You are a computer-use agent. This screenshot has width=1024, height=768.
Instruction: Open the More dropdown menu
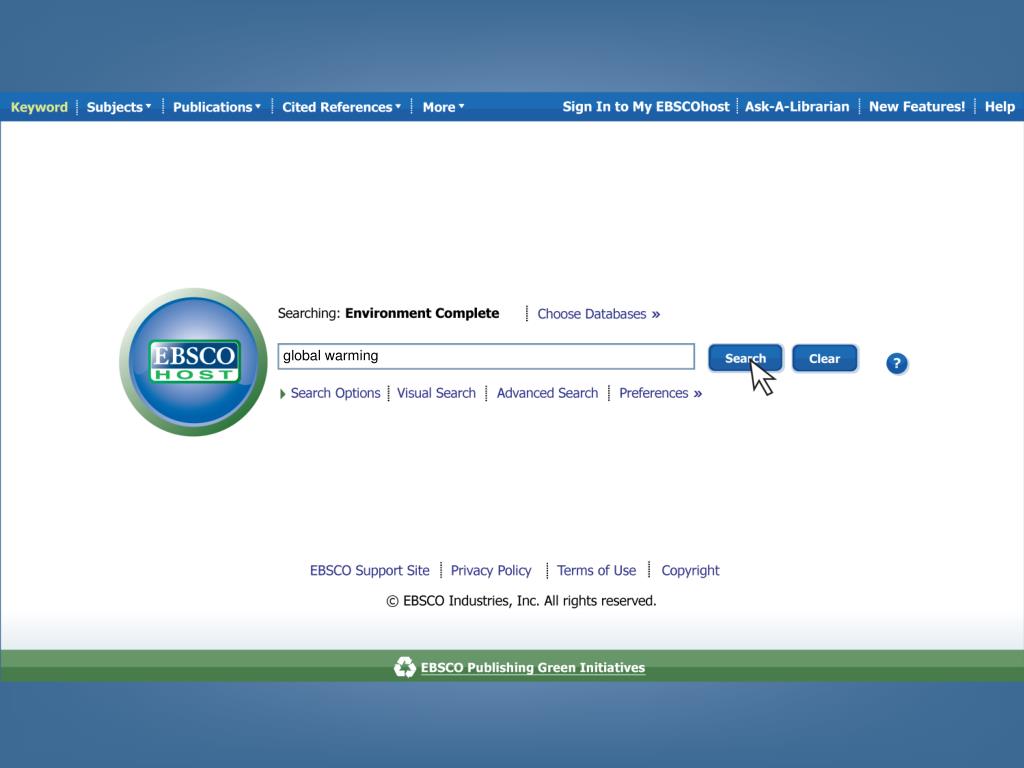tap(443, 107)
